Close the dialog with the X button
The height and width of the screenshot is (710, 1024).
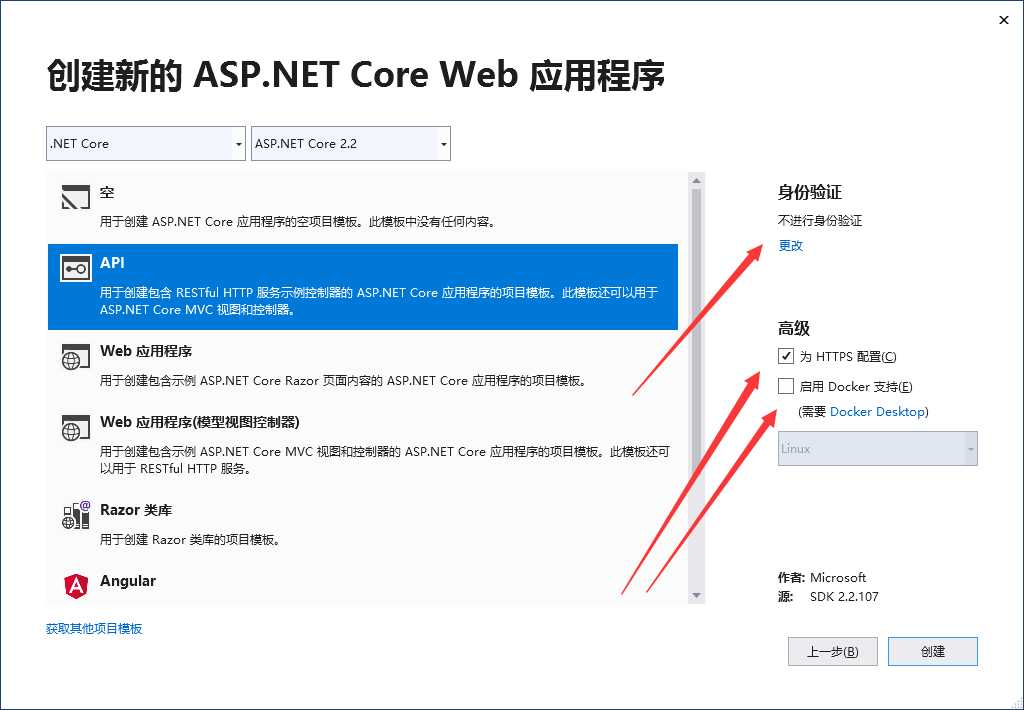tap(1004, 20)
